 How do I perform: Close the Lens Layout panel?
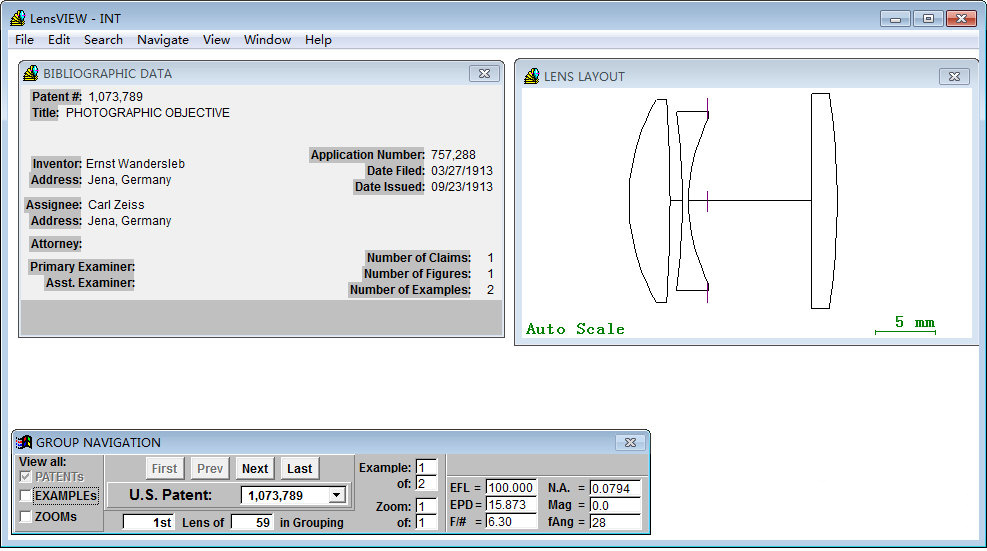(x=954, y=77)
